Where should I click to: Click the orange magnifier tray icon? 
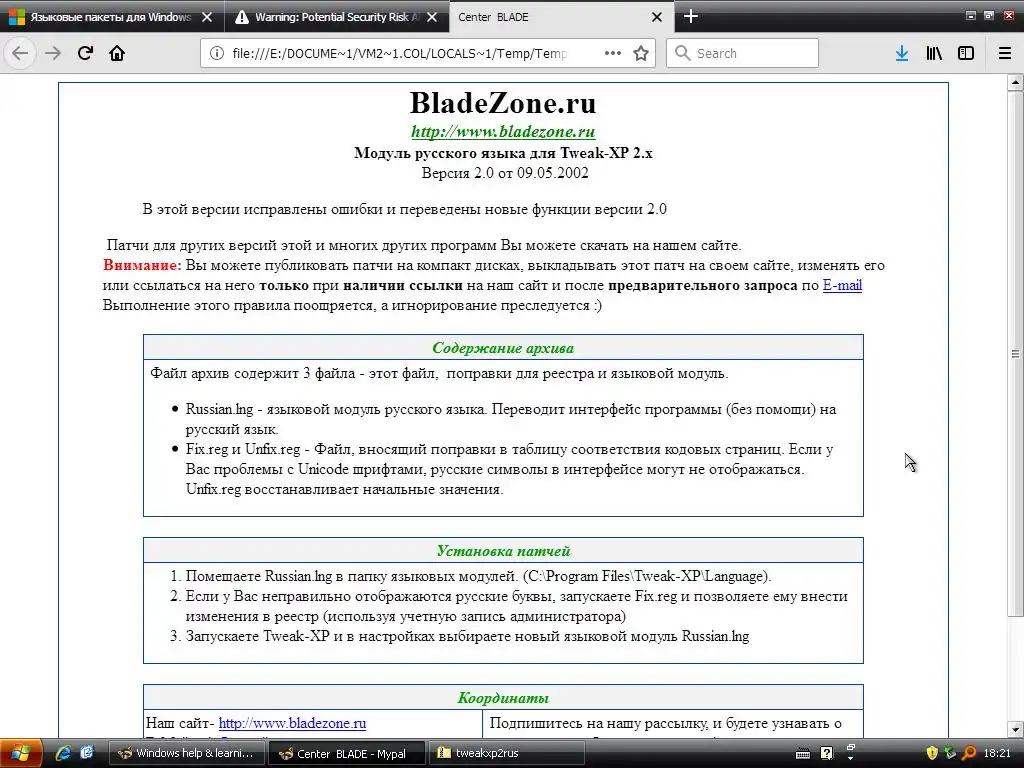click(968, 753)
